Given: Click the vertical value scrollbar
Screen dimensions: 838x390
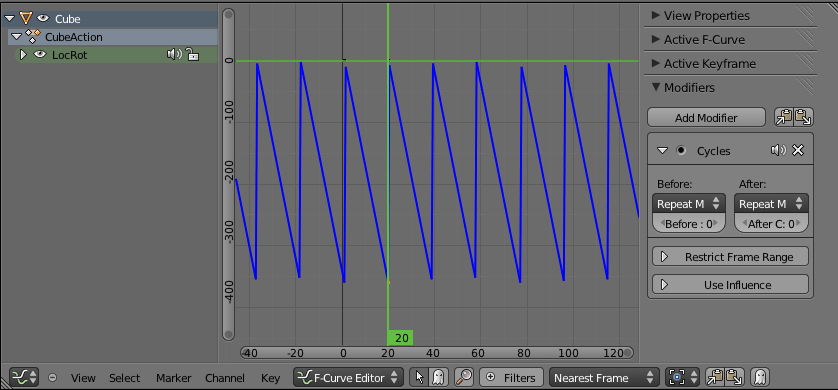Looking at the screenshot, I should (228, 174).
